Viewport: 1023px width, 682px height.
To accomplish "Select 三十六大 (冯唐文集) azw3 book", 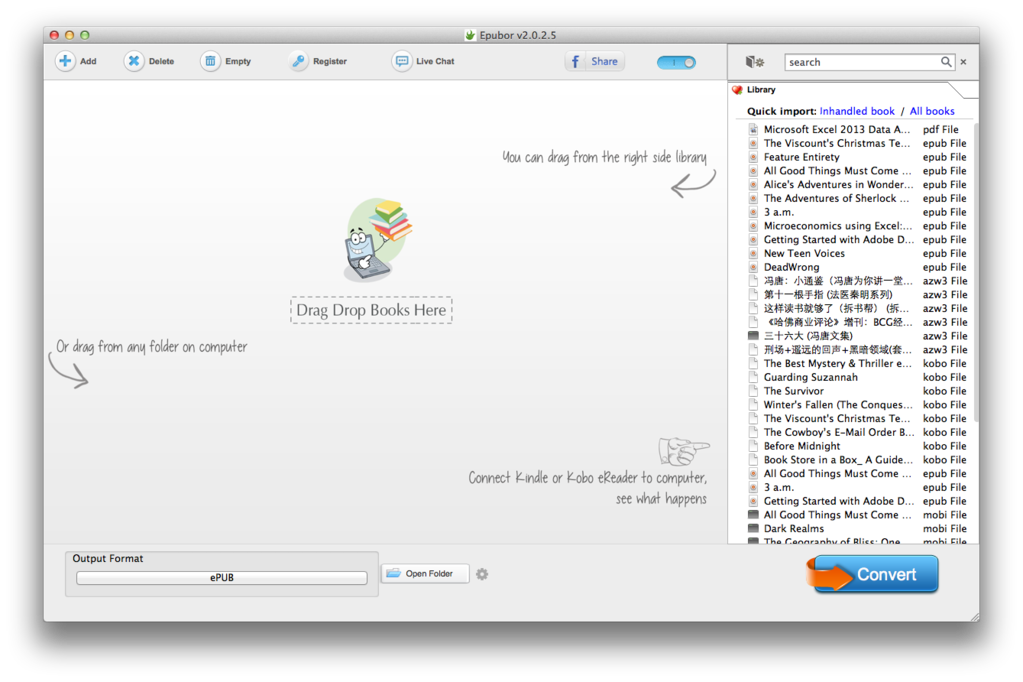I will (857, 335).
